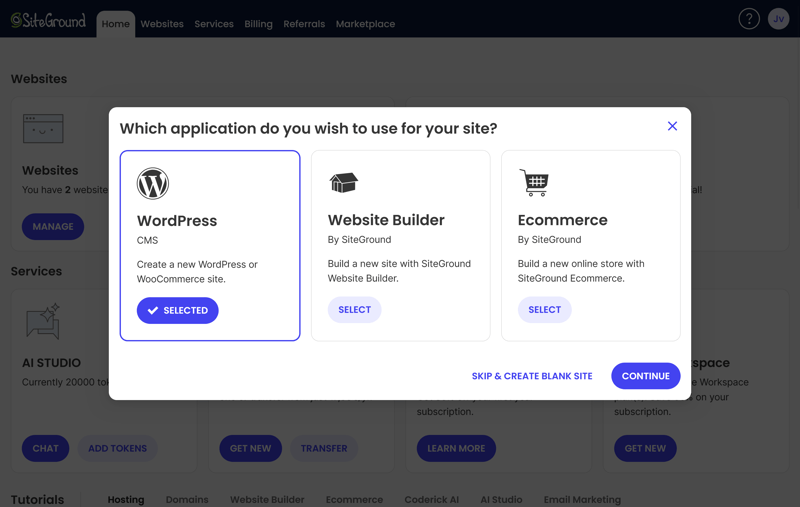Click the AI Studio chat sparkle icon
Viewport: 800px width, 507px height.
coord(43,321)
